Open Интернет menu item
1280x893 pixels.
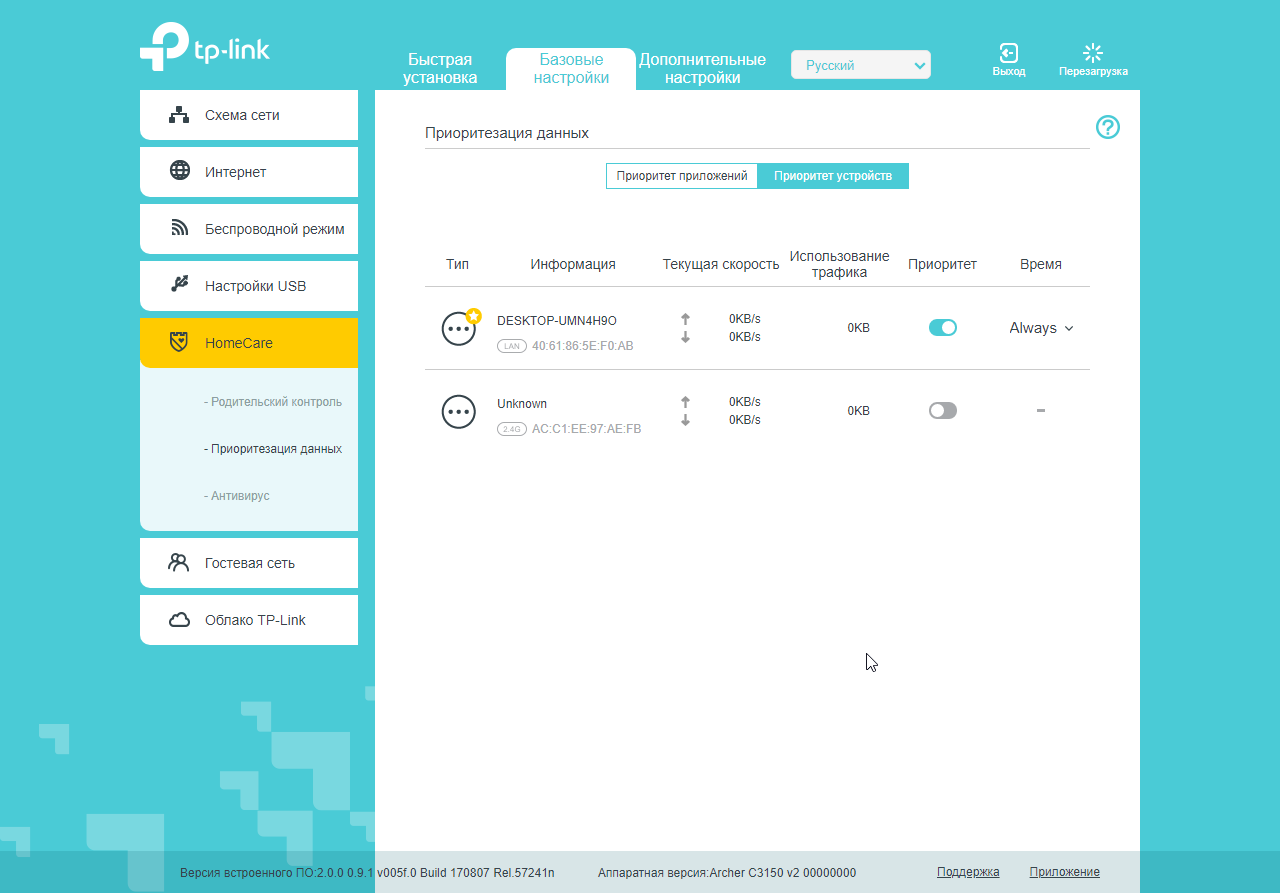249,172
